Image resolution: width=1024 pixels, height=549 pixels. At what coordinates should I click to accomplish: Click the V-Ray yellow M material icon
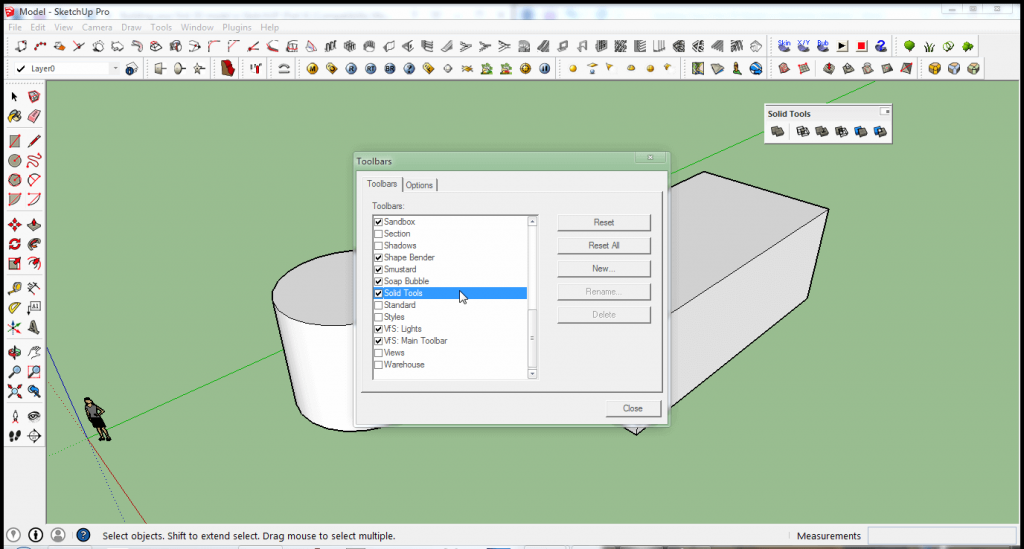[312, 69]
